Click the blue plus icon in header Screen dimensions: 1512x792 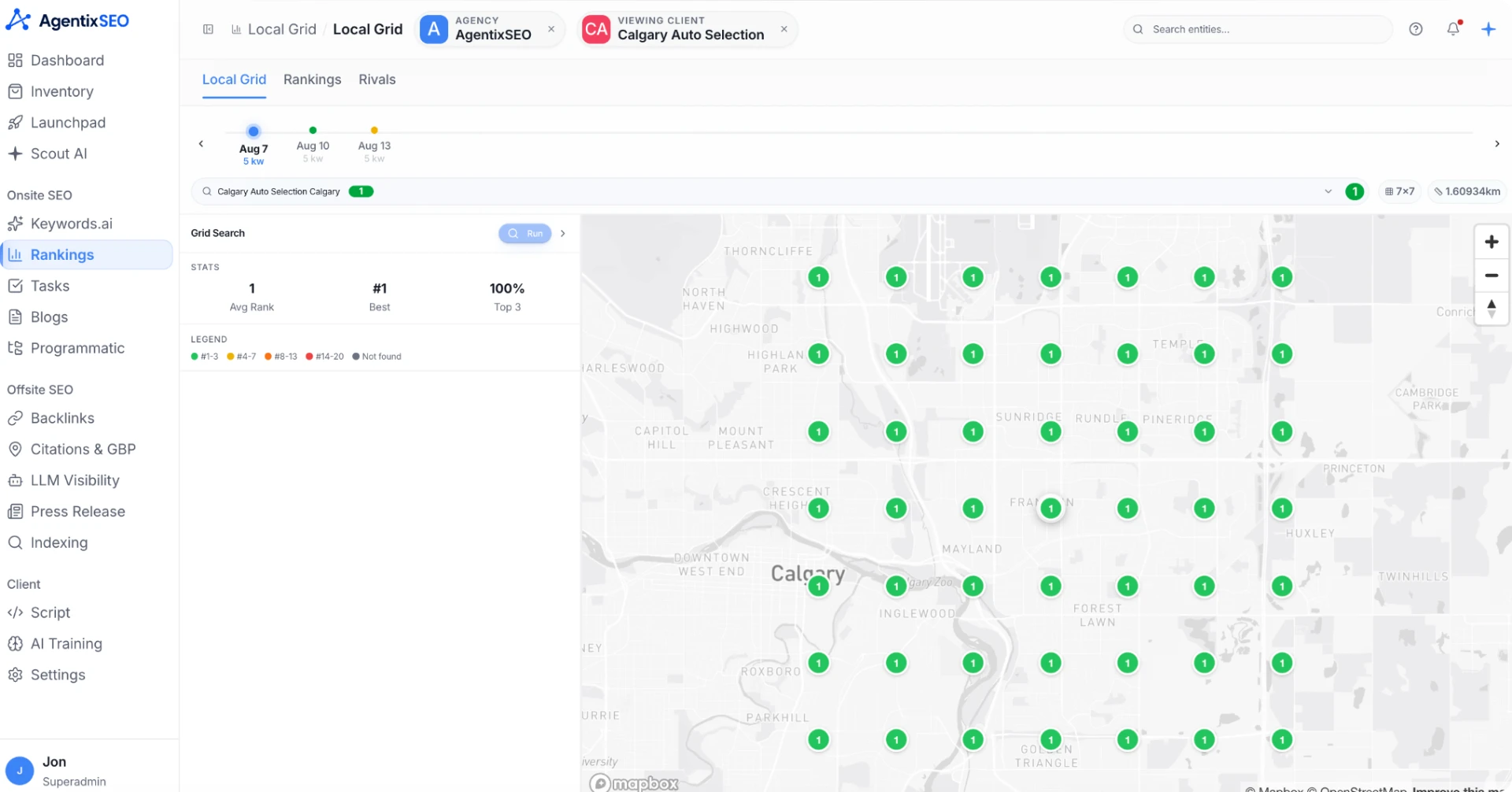(1488, 29)
